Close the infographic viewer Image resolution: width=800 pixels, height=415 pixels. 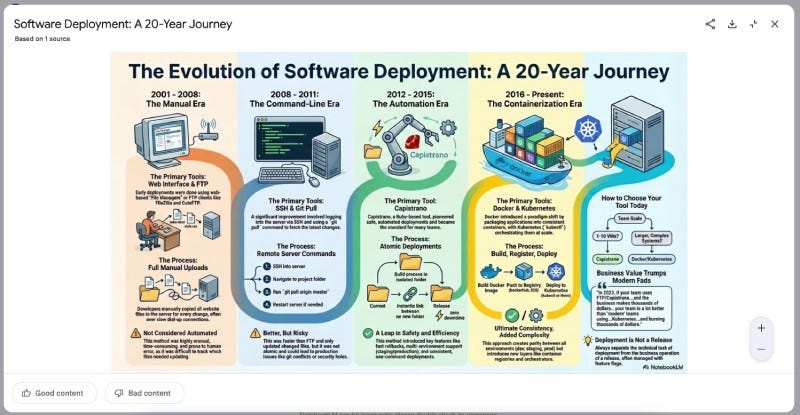coord(774,24)
